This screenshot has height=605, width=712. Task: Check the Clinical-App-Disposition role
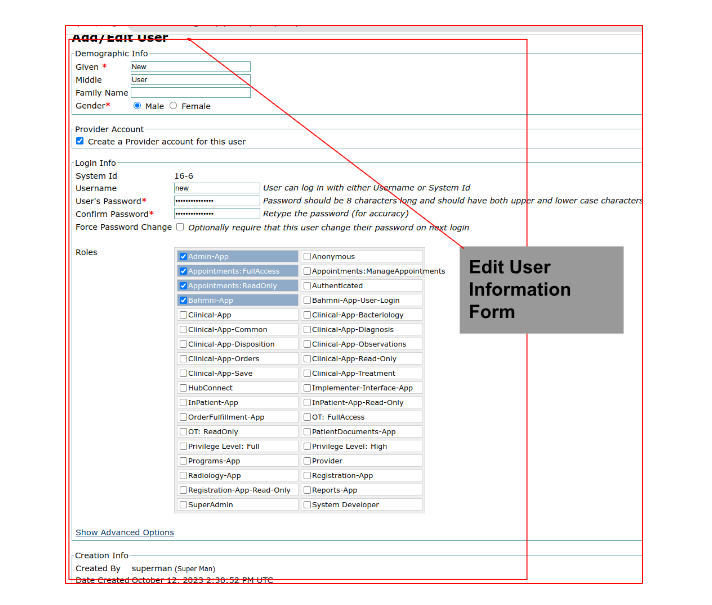(183, 344)
